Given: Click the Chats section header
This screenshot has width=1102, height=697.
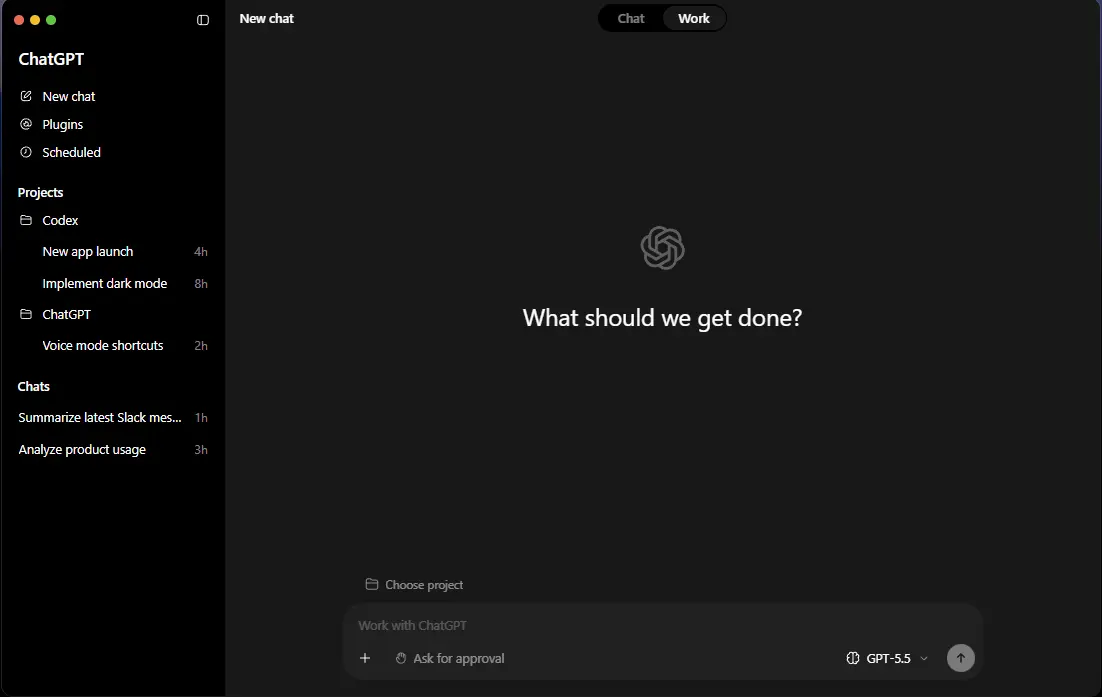Looking at the screenshot, I should 34,386.
